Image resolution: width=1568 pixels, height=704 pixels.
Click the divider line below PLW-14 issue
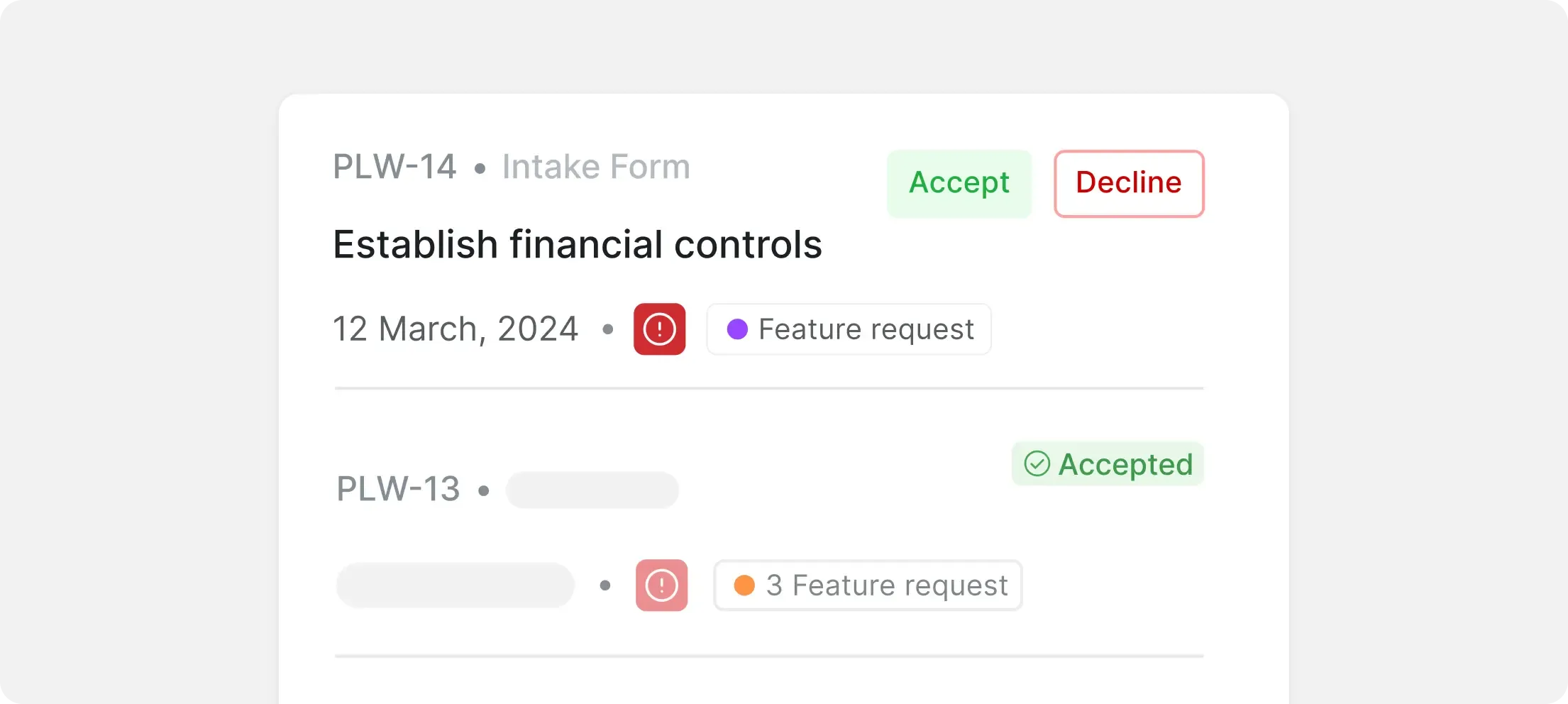[x=769, y=388]
